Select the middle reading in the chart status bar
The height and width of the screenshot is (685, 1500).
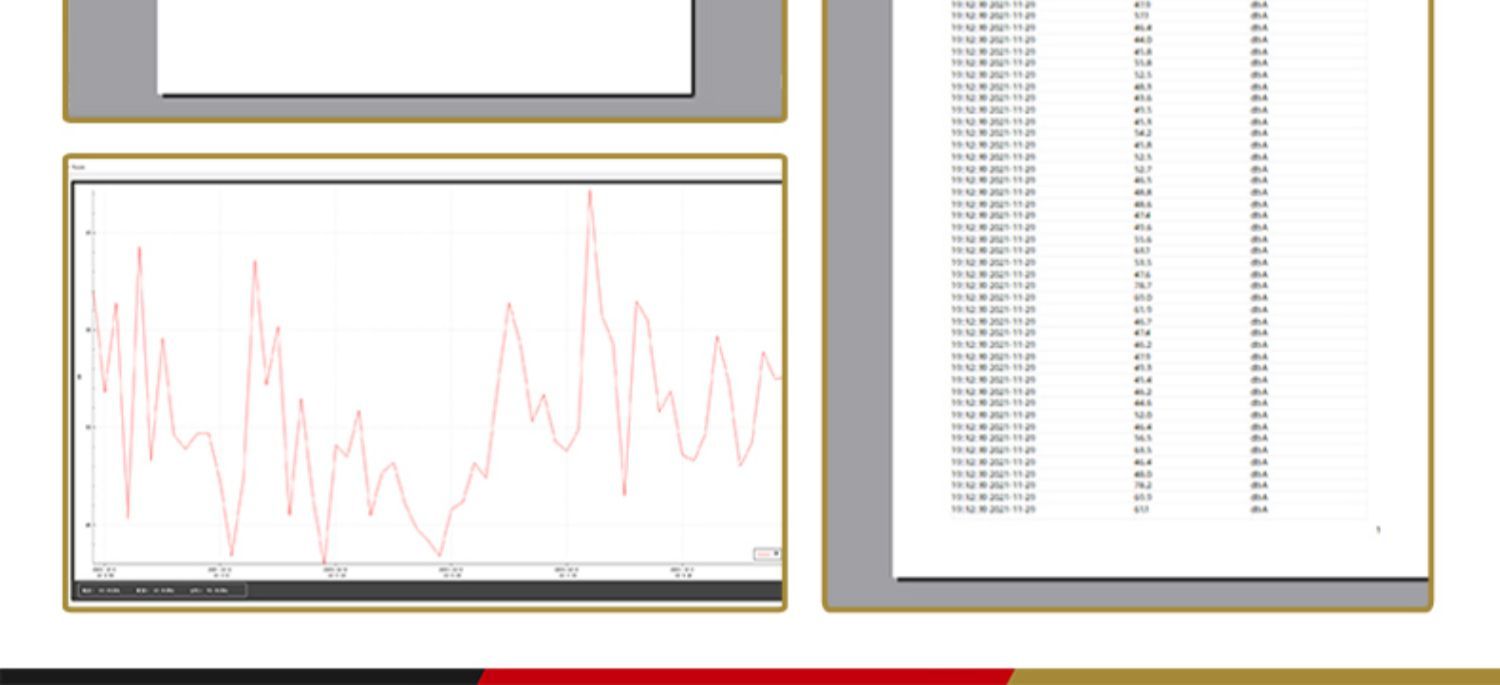[155, 590]
